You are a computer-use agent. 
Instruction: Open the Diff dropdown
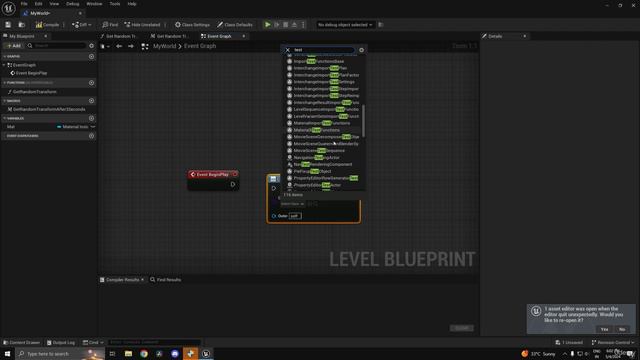82,25
